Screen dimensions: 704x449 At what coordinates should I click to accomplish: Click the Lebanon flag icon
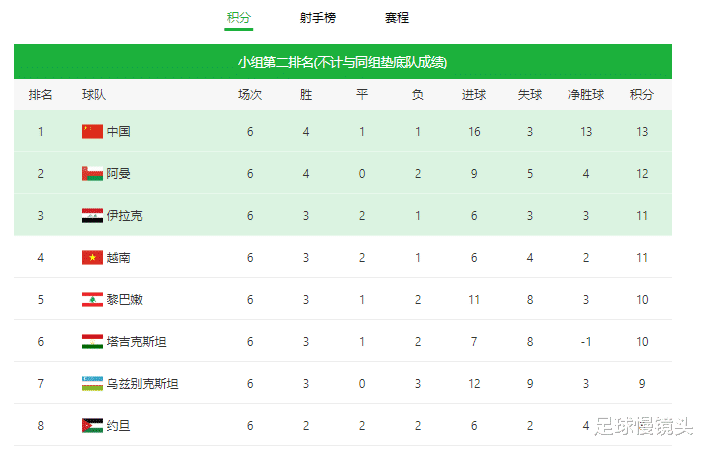92,299
